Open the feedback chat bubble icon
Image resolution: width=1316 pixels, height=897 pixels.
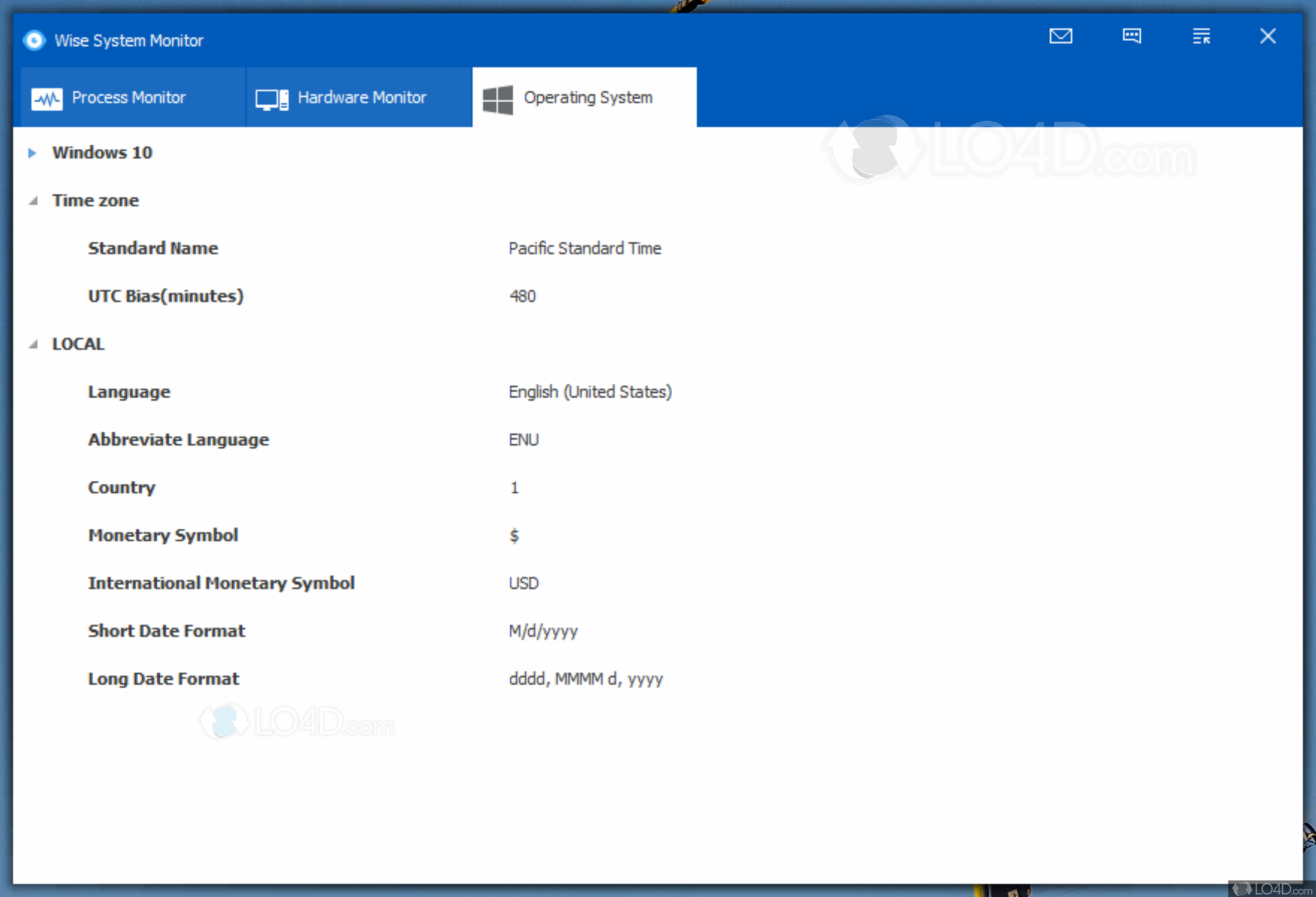1131,36
